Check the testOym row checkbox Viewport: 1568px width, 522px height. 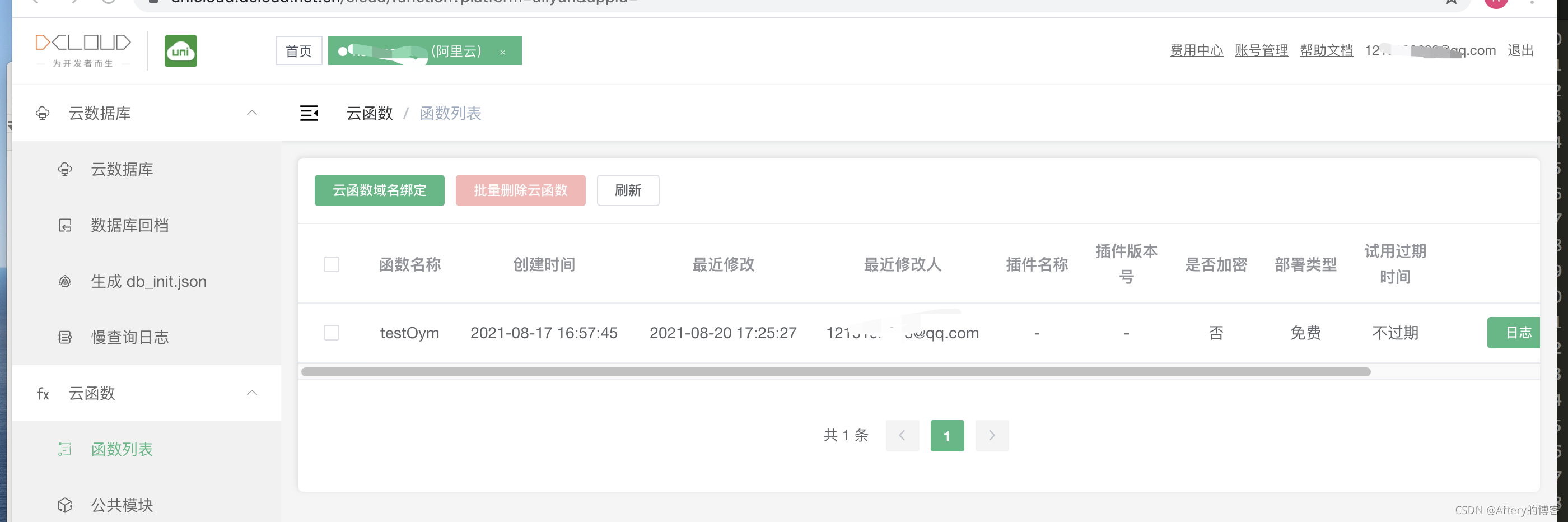click(x=331, y=333)
